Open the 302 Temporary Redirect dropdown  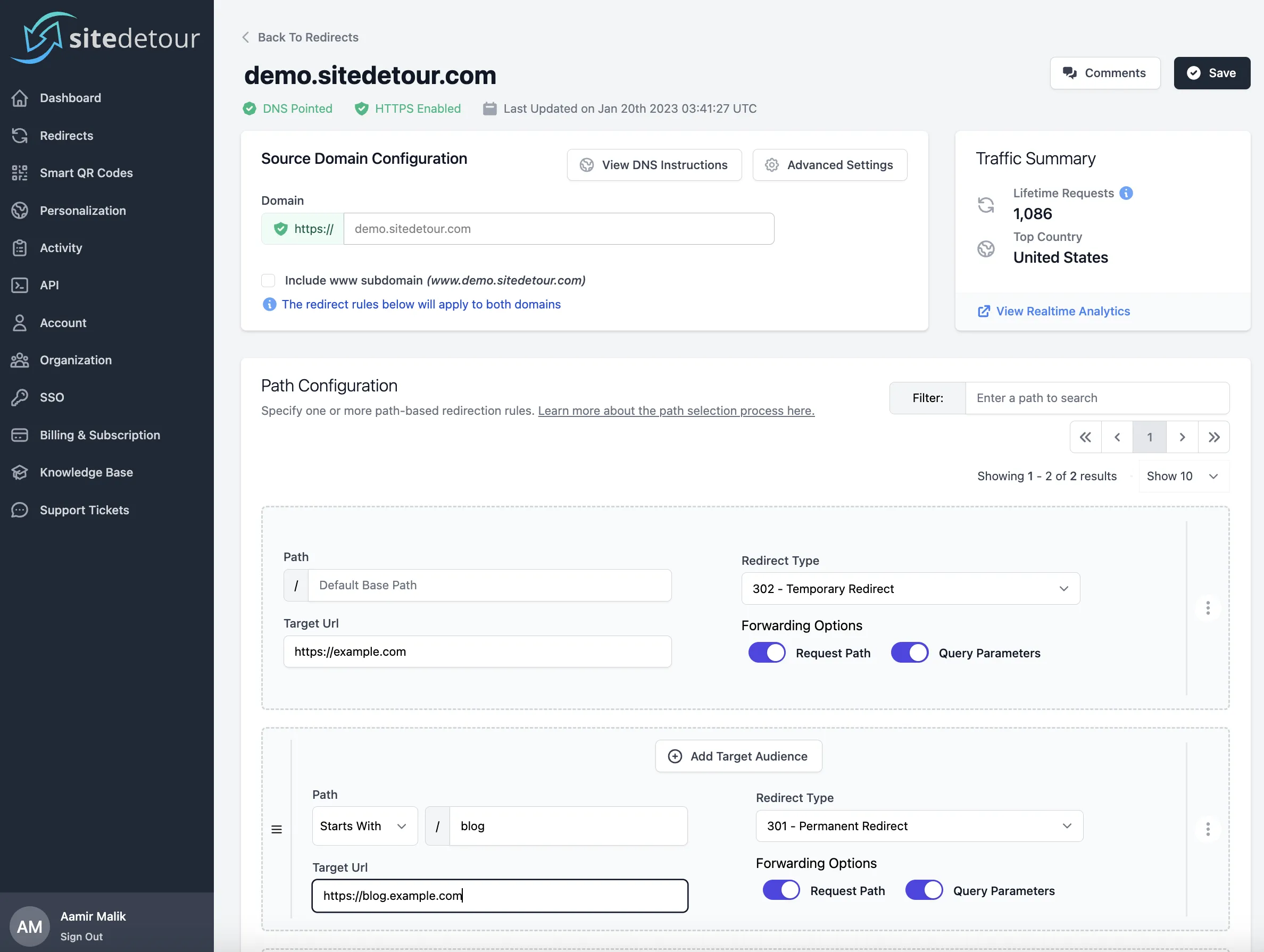[910, 589]
